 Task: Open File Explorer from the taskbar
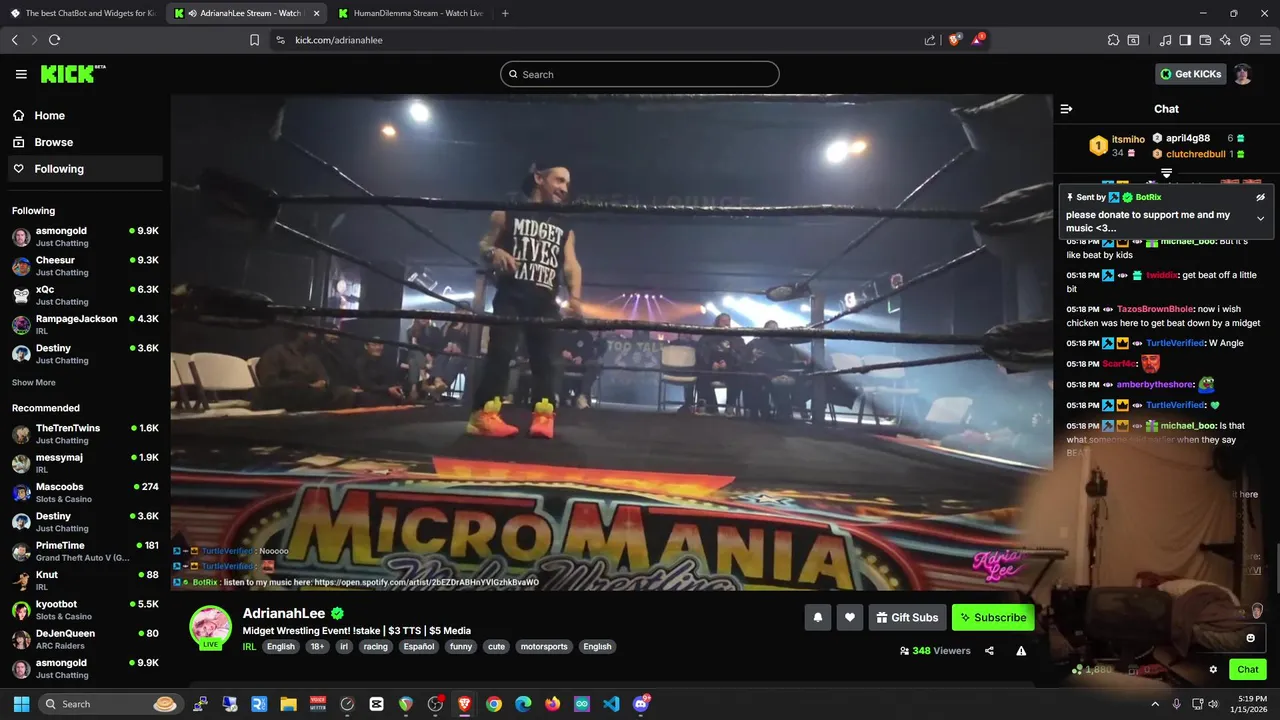coord(288,704)
